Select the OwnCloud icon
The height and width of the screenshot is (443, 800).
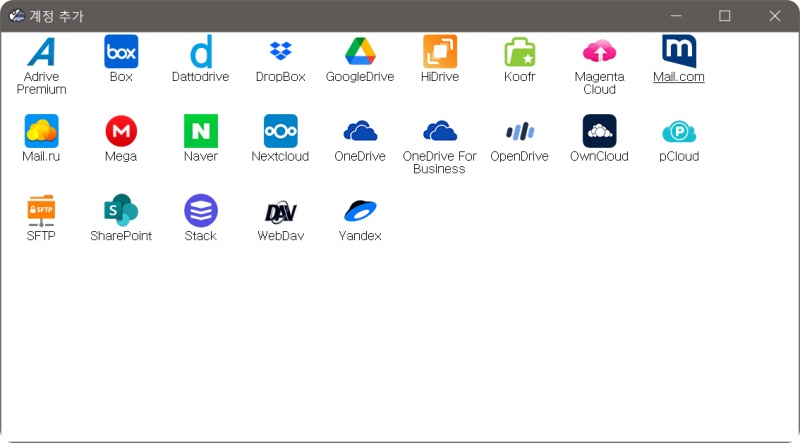(x=599, y=131)
